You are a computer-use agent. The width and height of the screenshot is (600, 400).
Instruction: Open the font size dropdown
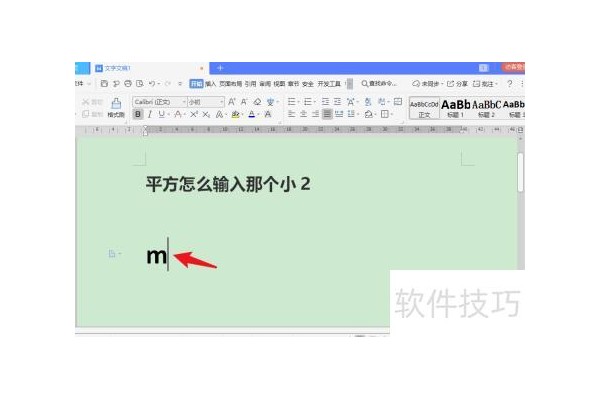point(222,102)
